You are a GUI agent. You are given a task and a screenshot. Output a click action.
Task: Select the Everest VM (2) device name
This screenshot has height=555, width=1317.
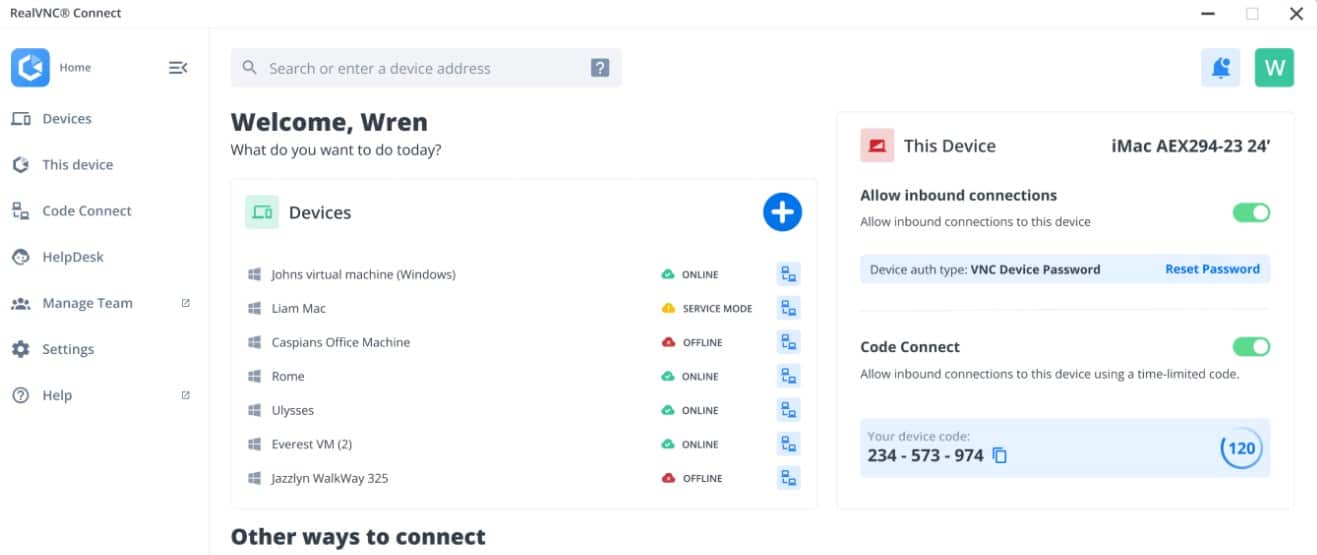312,444
